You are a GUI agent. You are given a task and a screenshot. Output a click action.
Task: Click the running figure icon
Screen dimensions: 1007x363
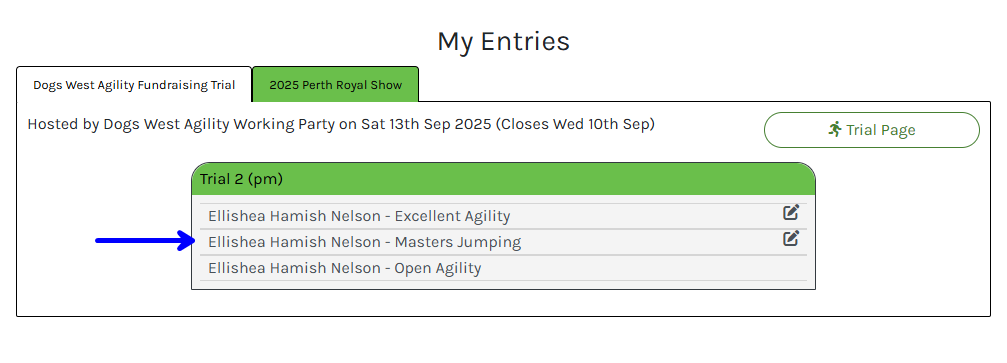click(835, 129)
